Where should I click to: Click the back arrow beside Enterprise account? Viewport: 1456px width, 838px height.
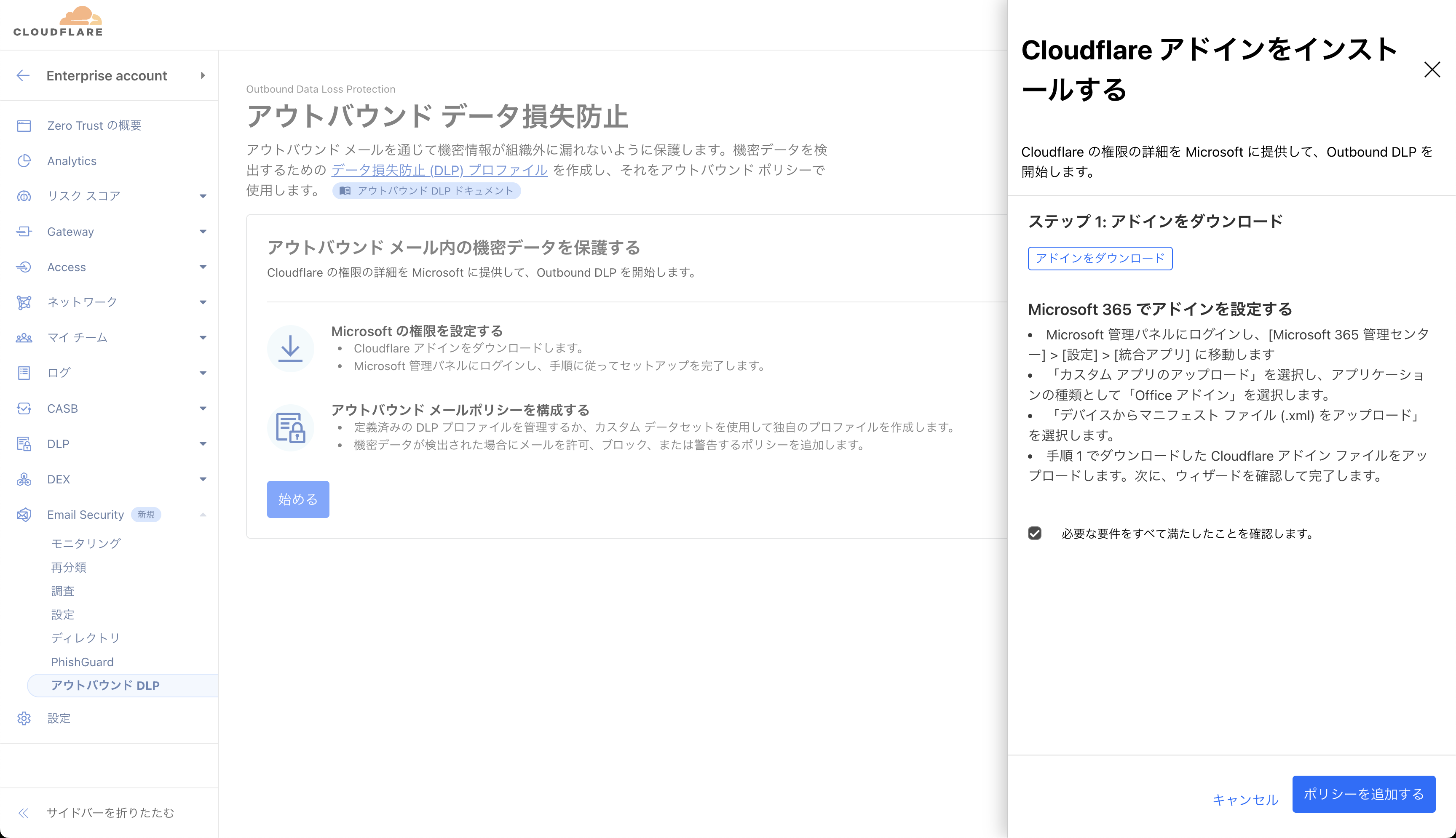[x=23, y=75]
